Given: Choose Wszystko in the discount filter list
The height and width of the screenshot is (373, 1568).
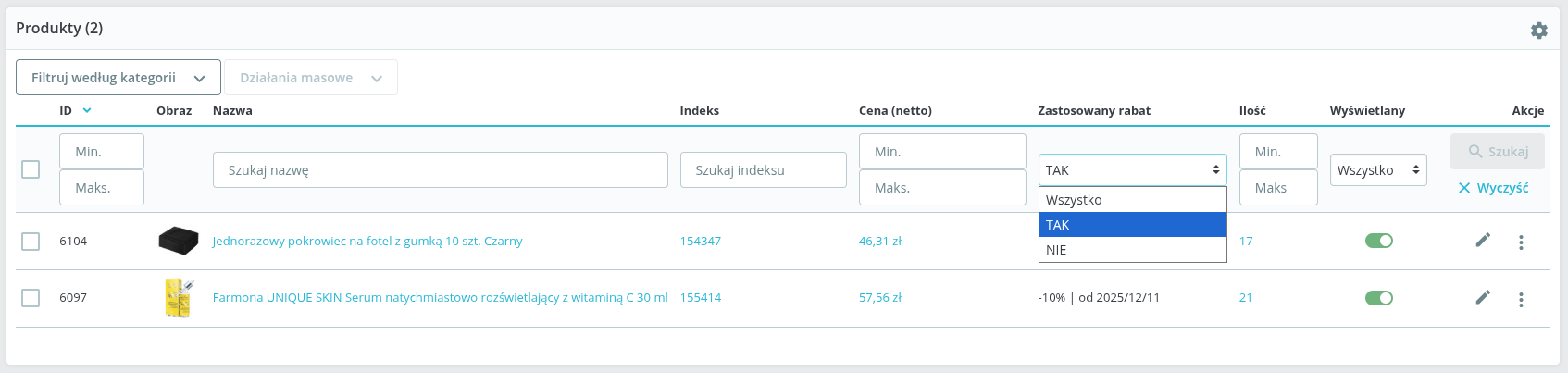Looking at the screenshot, I should 1132,200.
